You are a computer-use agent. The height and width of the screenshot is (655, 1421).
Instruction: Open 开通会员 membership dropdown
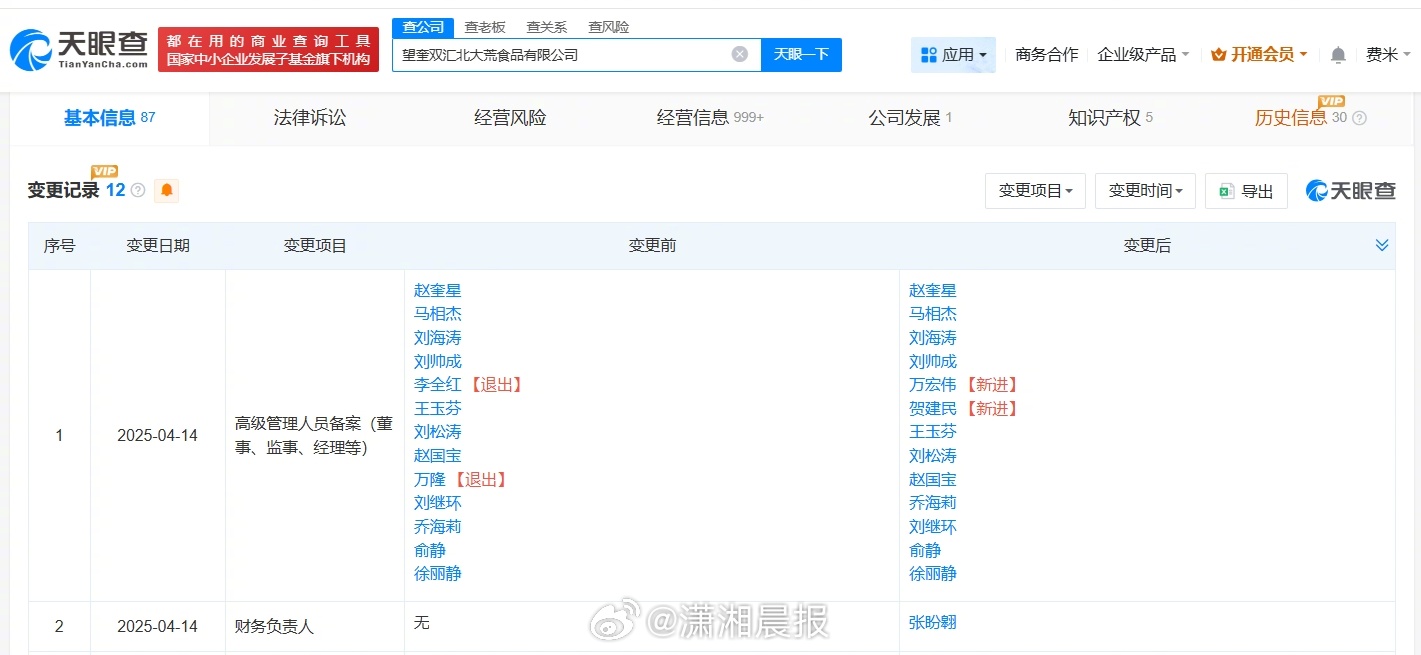point(1259,55)
